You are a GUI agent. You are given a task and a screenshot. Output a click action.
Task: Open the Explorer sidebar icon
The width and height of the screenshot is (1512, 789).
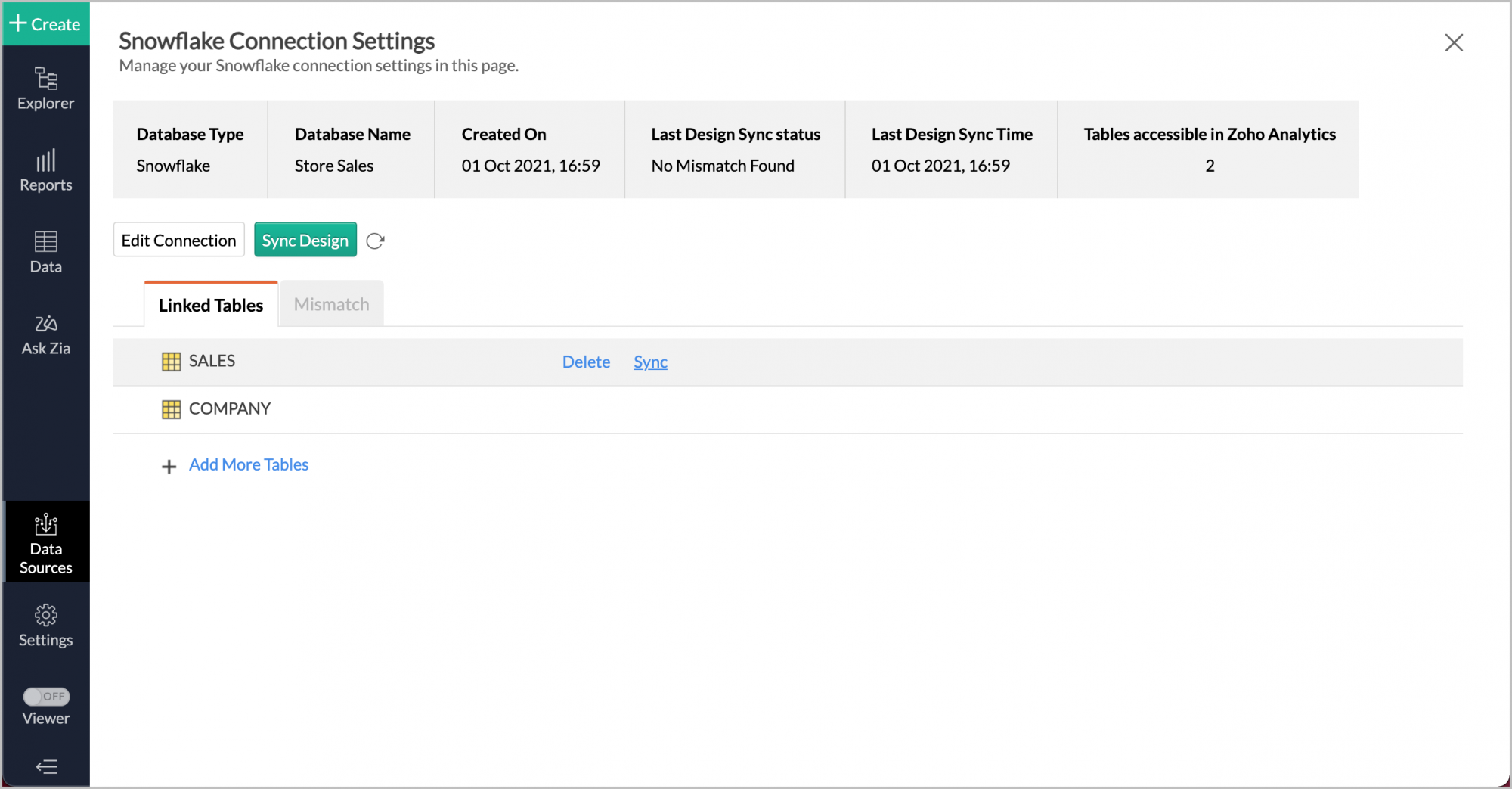[x=45, y=89]
